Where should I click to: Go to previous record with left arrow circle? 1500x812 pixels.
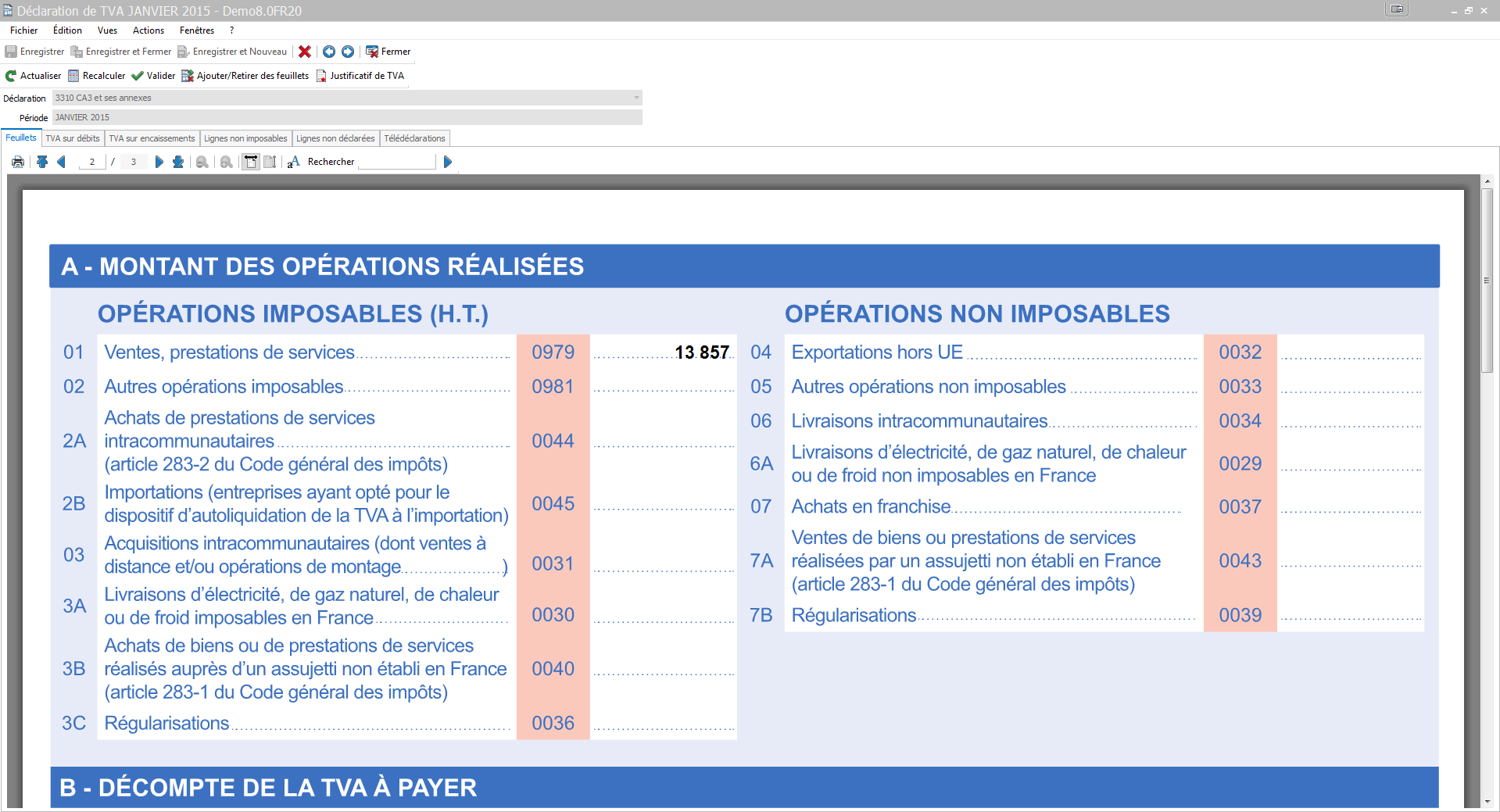pyautogui.click(x=329, y=52)
